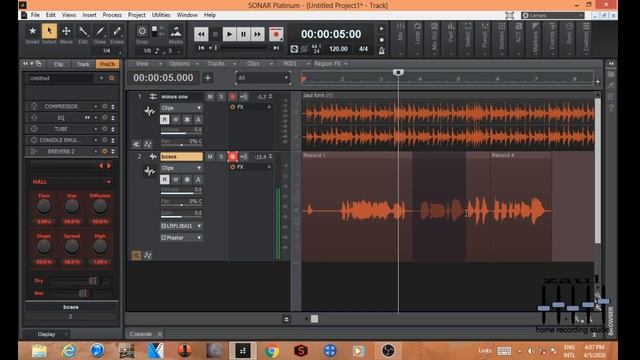
Task: Activate the Move tool
Action: tap(66, 31)
